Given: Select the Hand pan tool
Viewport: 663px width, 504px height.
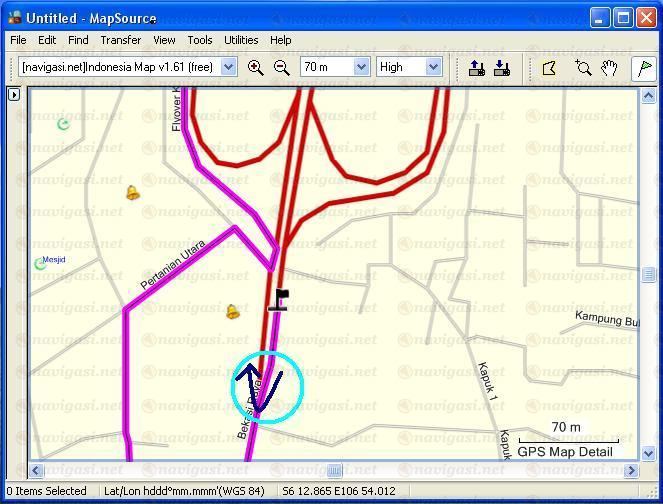Looking at the screenshot, I should point(609,67).
